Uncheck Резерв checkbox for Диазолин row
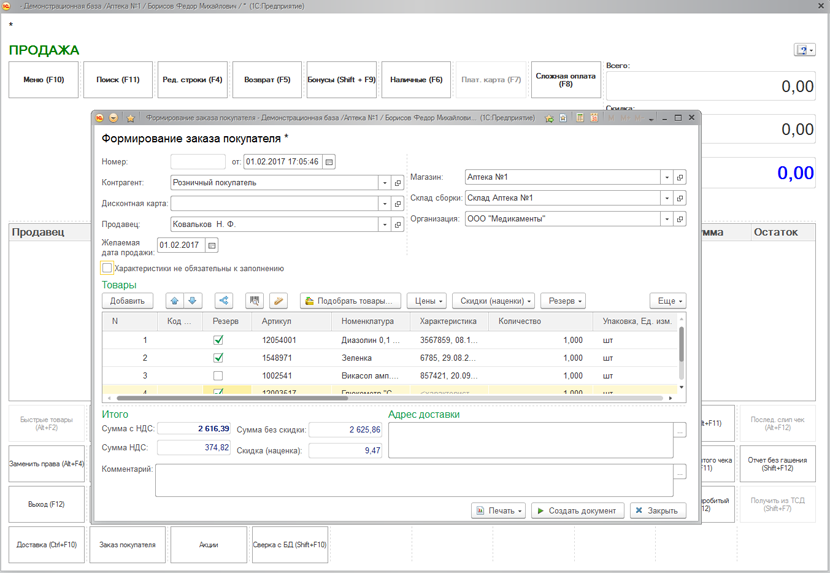This screenshot has width=830, height=573. pos(218,340)
